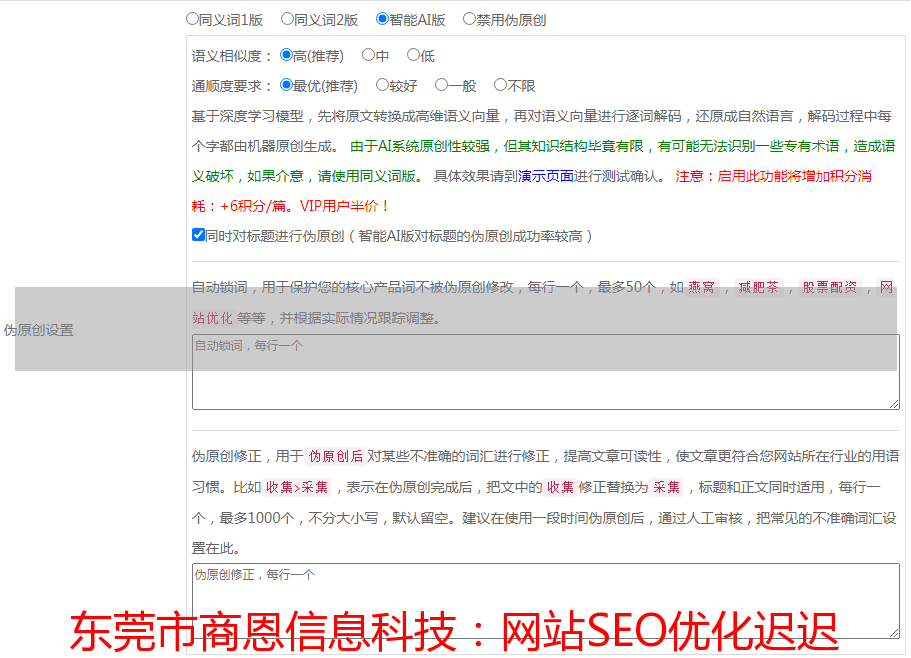
Task: Click the 语义相似度 label
Action: [x=232, y=56]
